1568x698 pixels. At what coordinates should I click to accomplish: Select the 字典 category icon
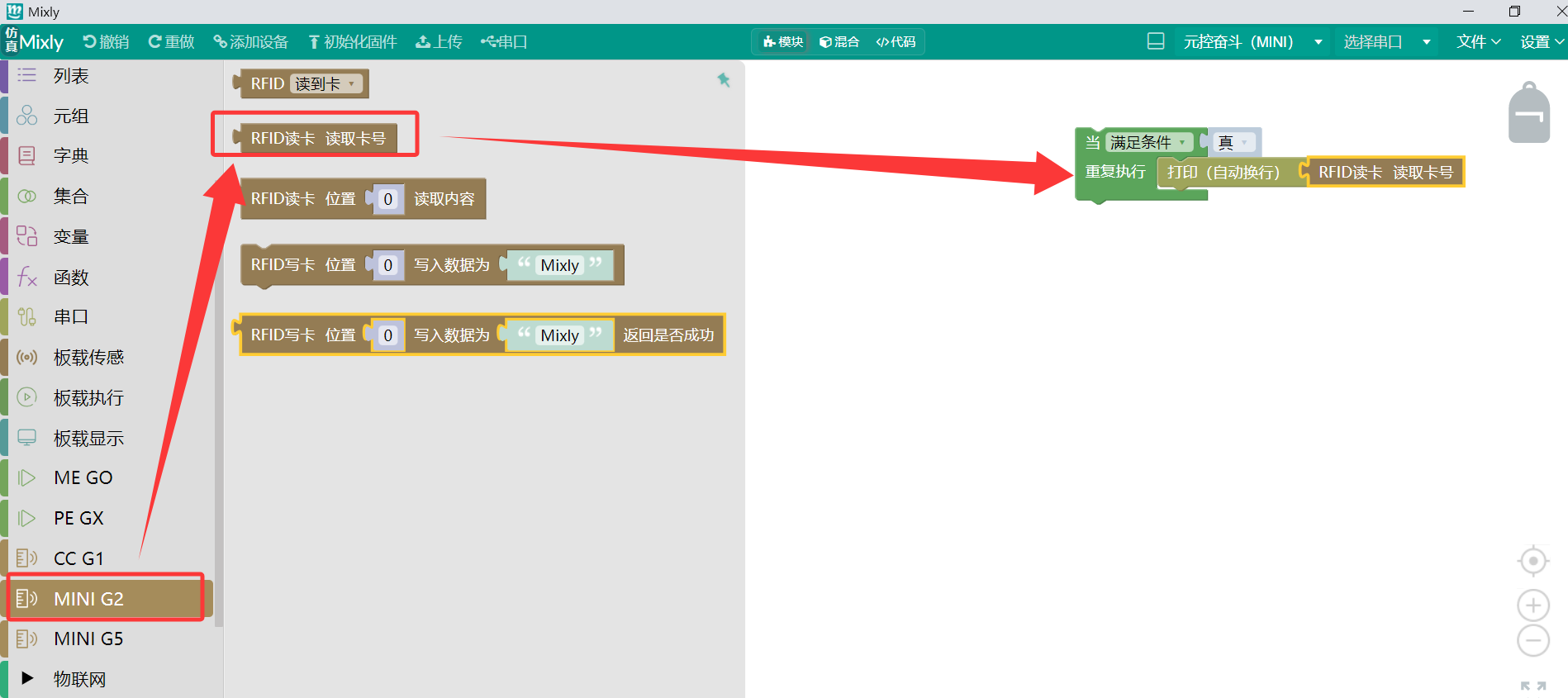click(27, 155)
